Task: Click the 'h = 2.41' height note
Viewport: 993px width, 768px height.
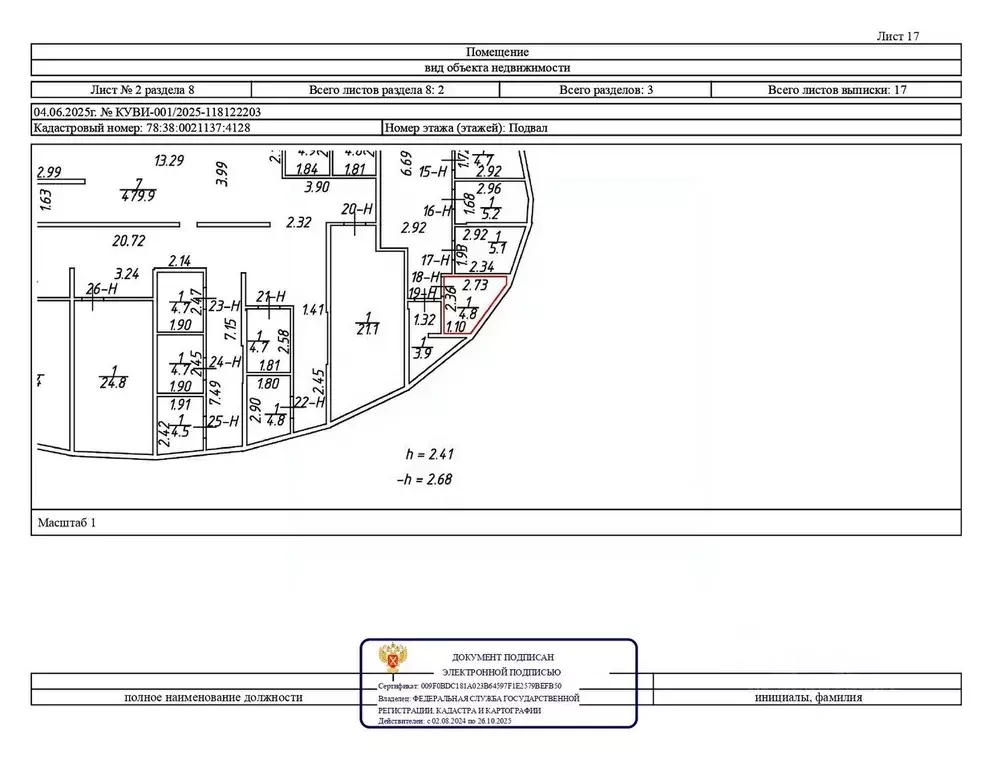Action: (x=429, y=453)
